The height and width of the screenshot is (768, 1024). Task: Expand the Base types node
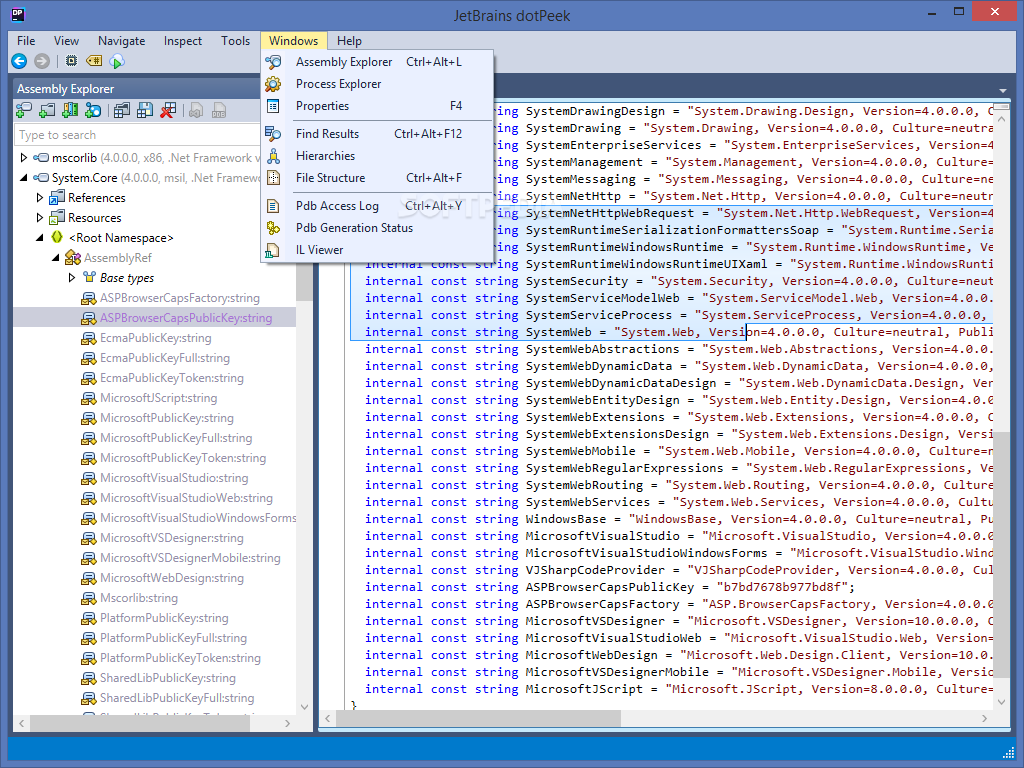(x=72, y=278)
